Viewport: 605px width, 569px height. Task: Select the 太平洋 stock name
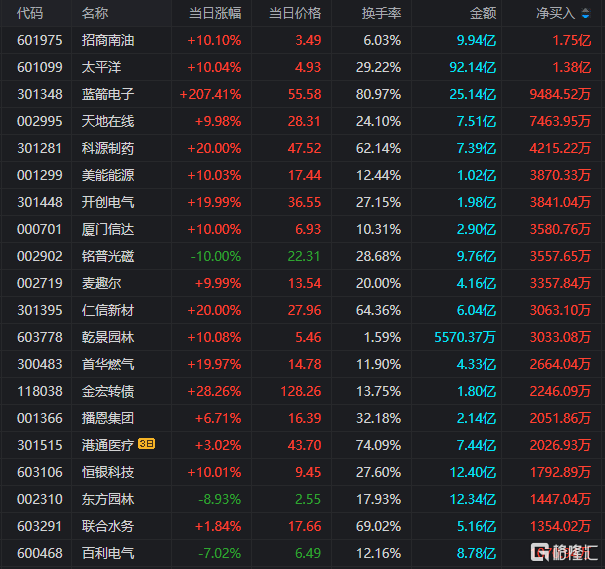coord(101,67)
